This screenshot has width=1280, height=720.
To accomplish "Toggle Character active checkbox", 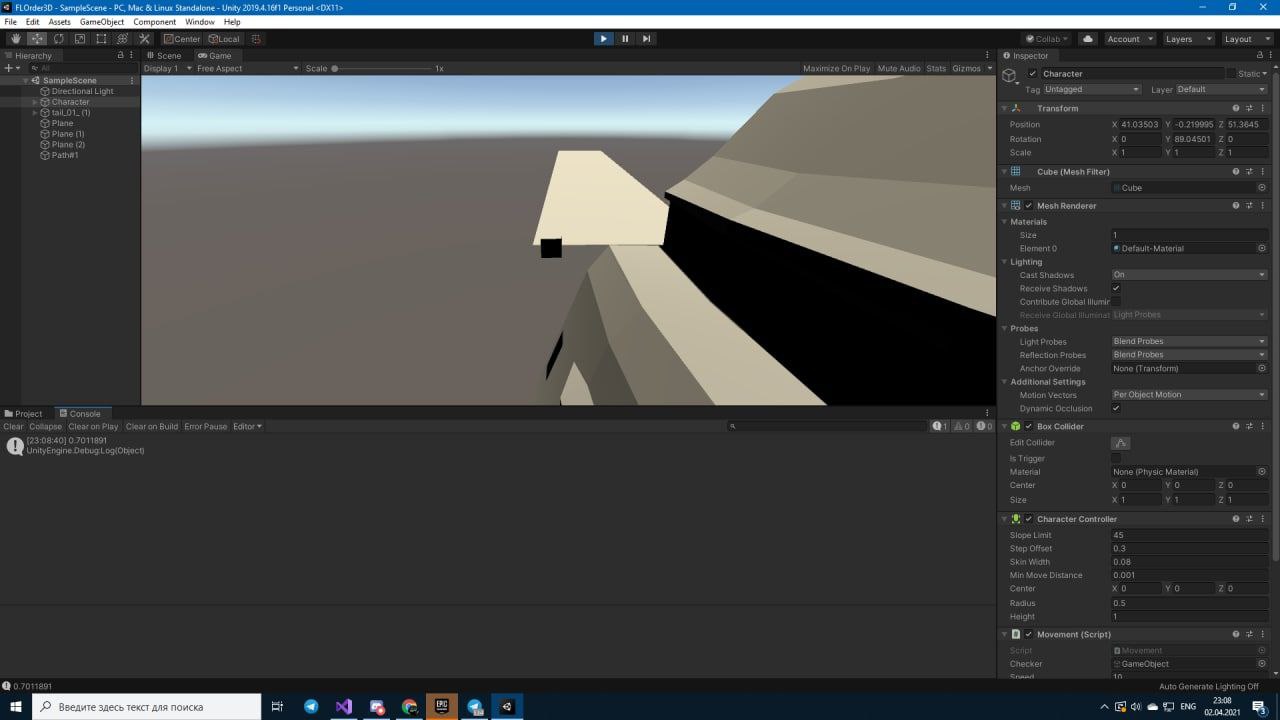I will click(x=1033, y=74).
